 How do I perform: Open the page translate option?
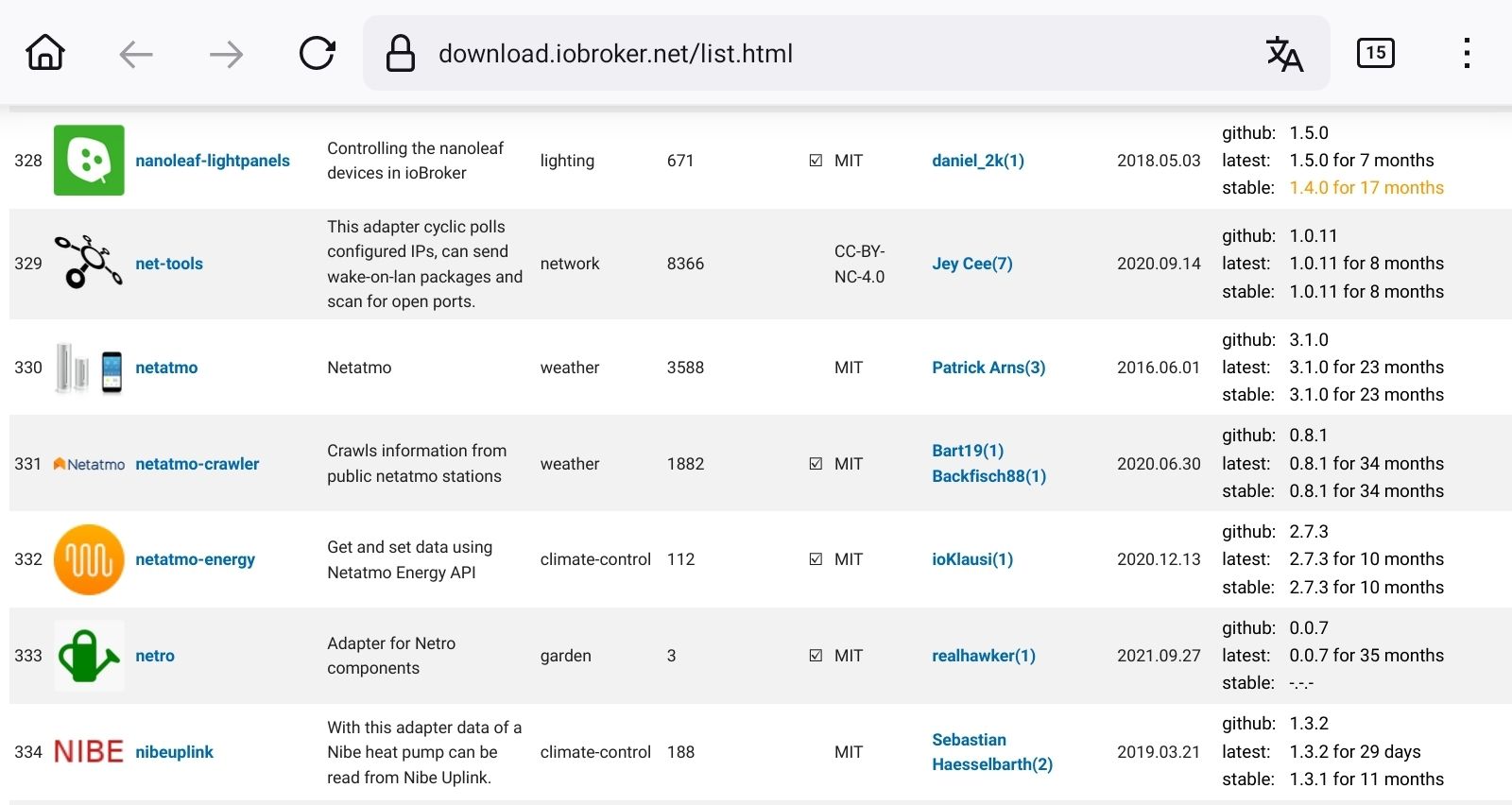(1284, 54)
